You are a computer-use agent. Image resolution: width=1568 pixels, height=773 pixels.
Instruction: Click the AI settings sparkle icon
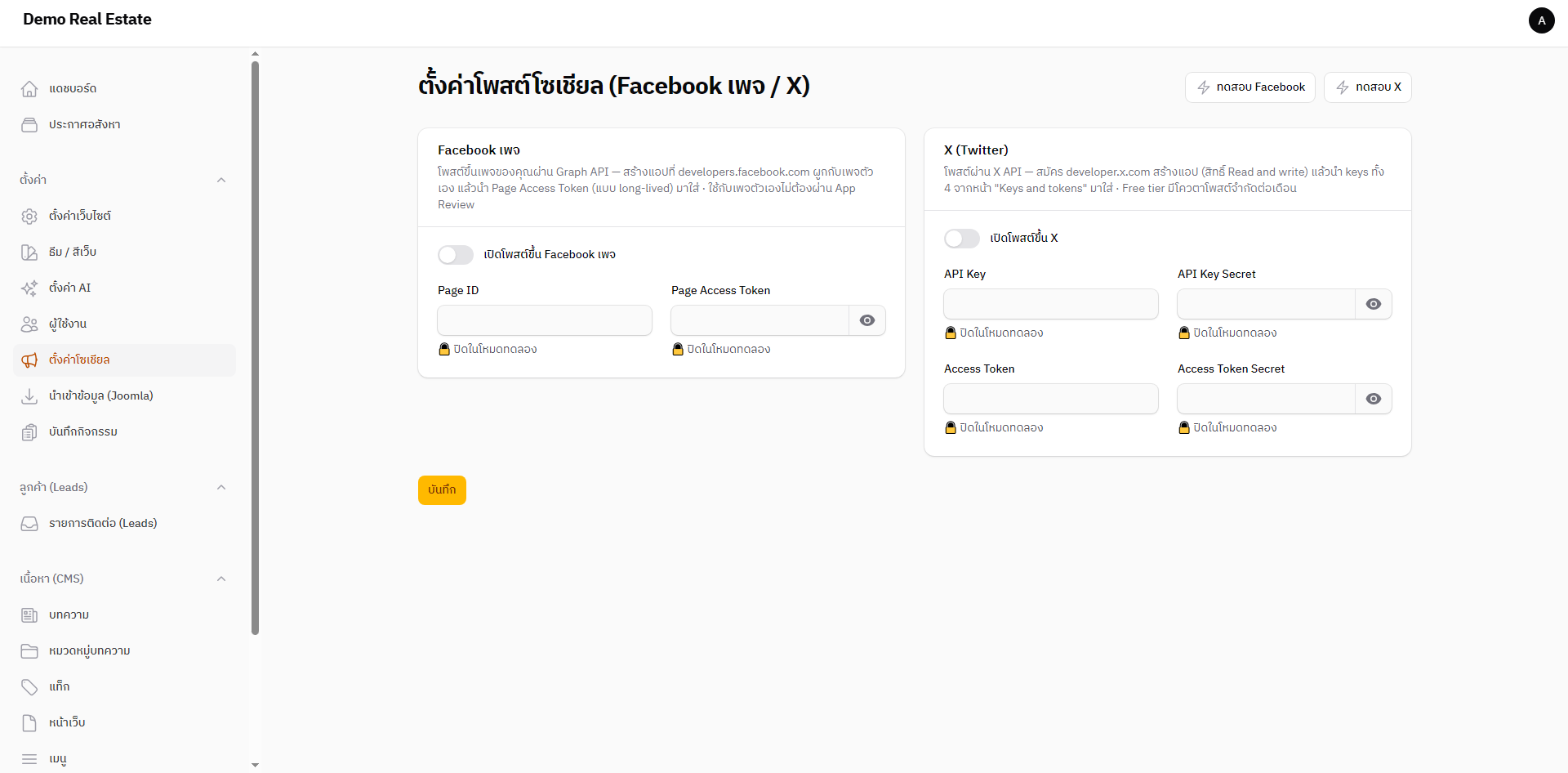point(29,288)
